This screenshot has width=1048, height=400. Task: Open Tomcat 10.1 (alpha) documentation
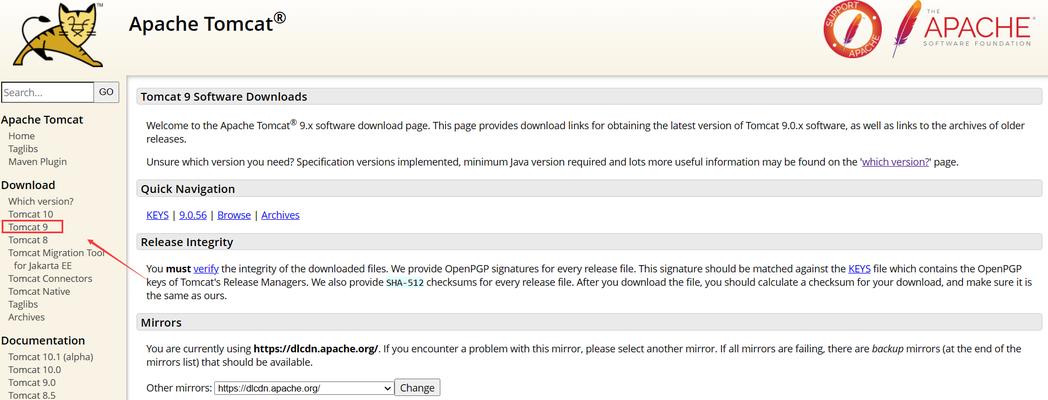51,357
